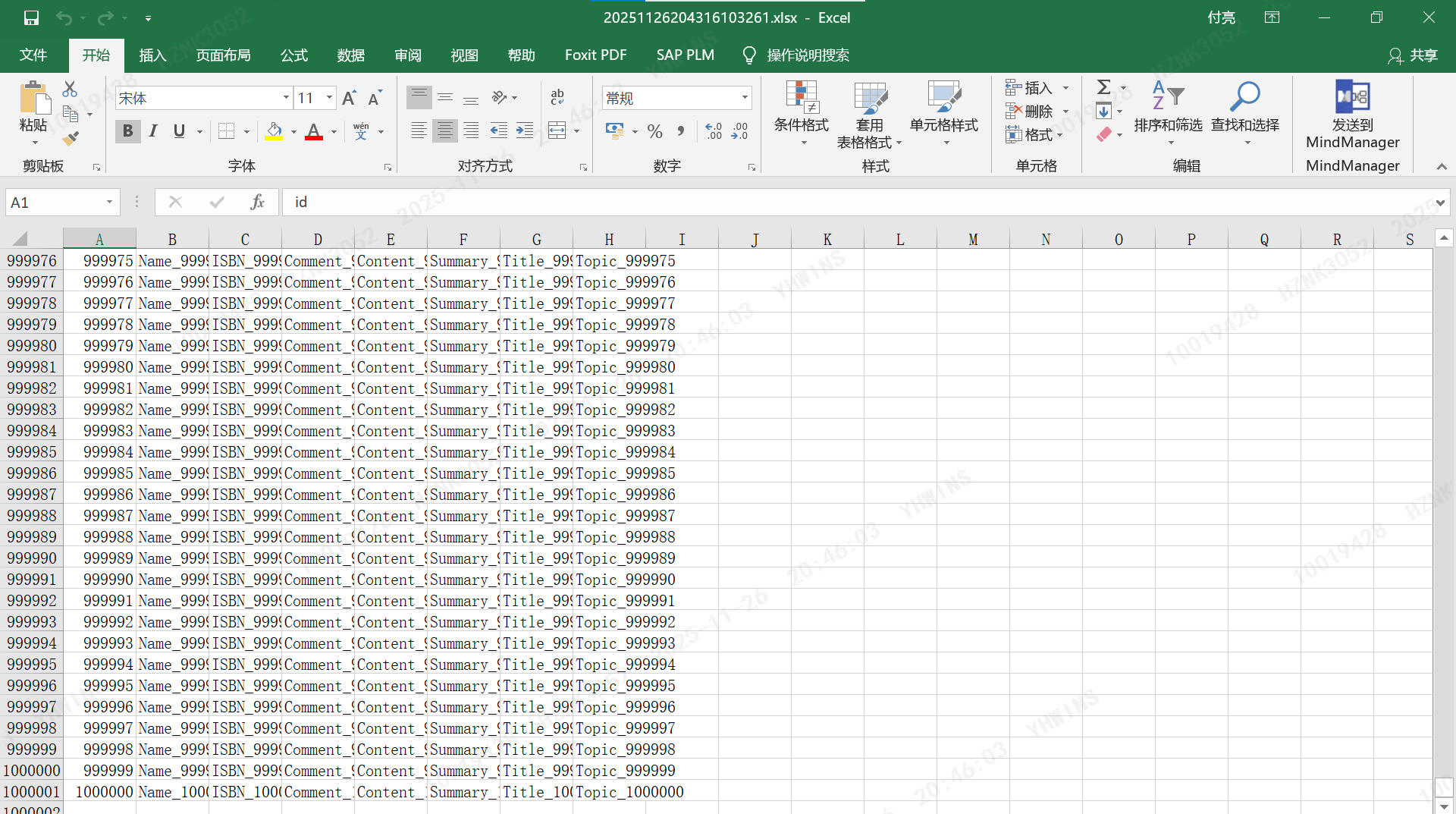The width and height of the screenshot is (1456, 814).
Task: Switch to the 数据 tab
Action: point(351,55)
